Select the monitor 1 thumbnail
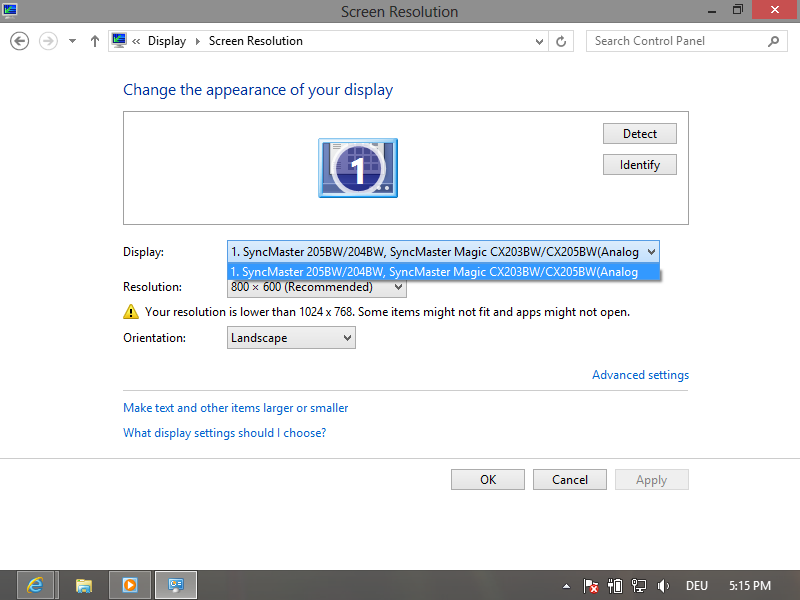 pos(358,168)
